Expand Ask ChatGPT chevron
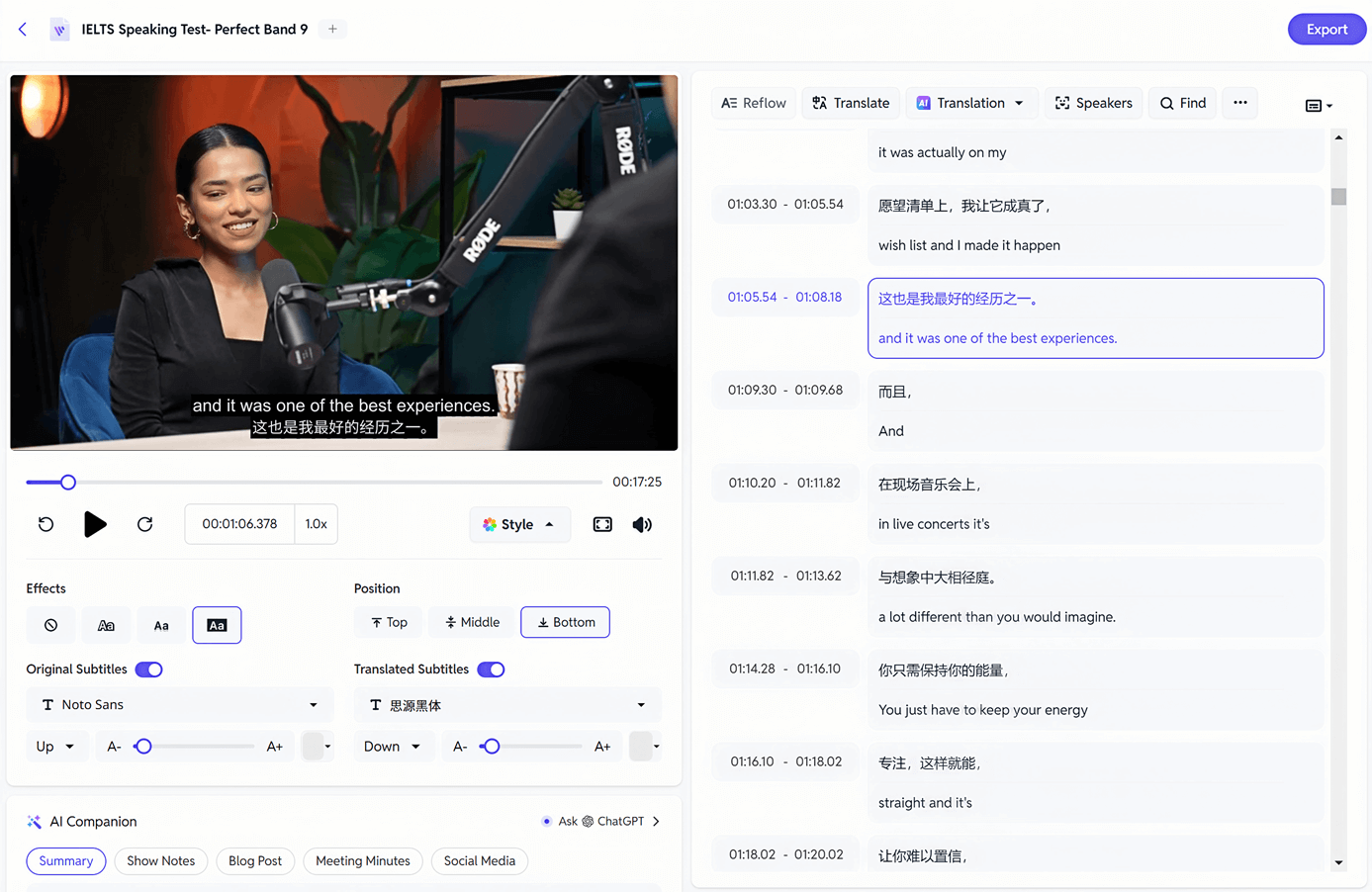 point(656,822)
